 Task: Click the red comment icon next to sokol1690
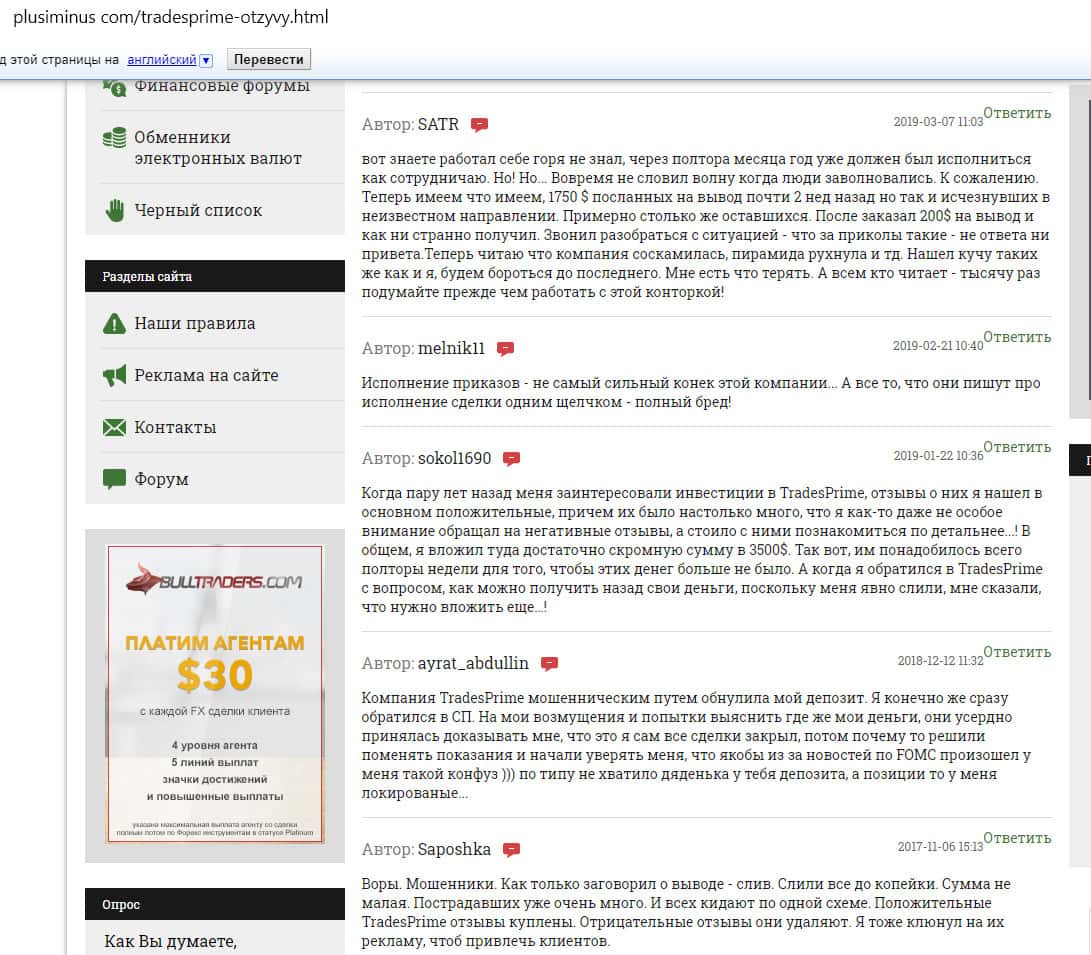click(511, 459)
